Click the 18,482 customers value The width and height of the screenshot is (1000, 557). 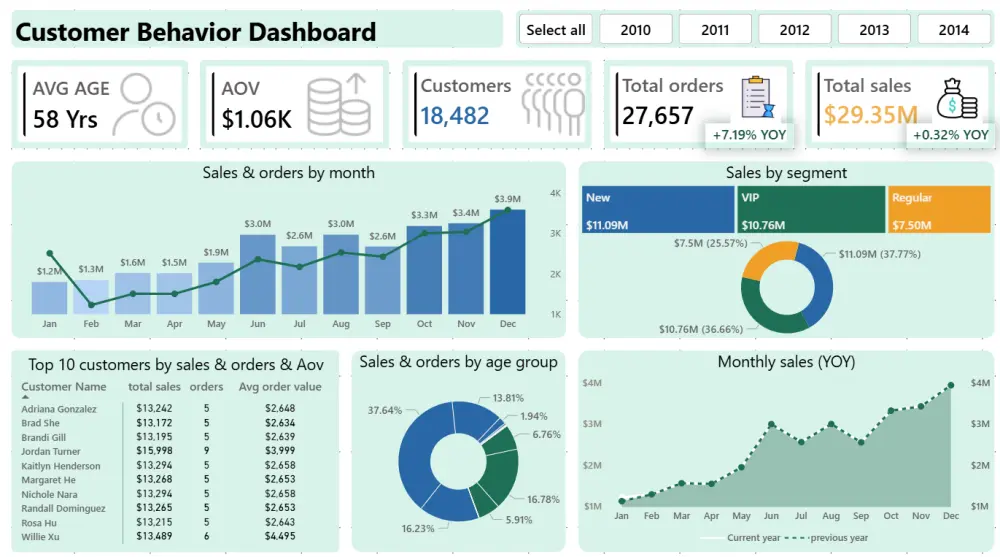click(x=454, y=115)
